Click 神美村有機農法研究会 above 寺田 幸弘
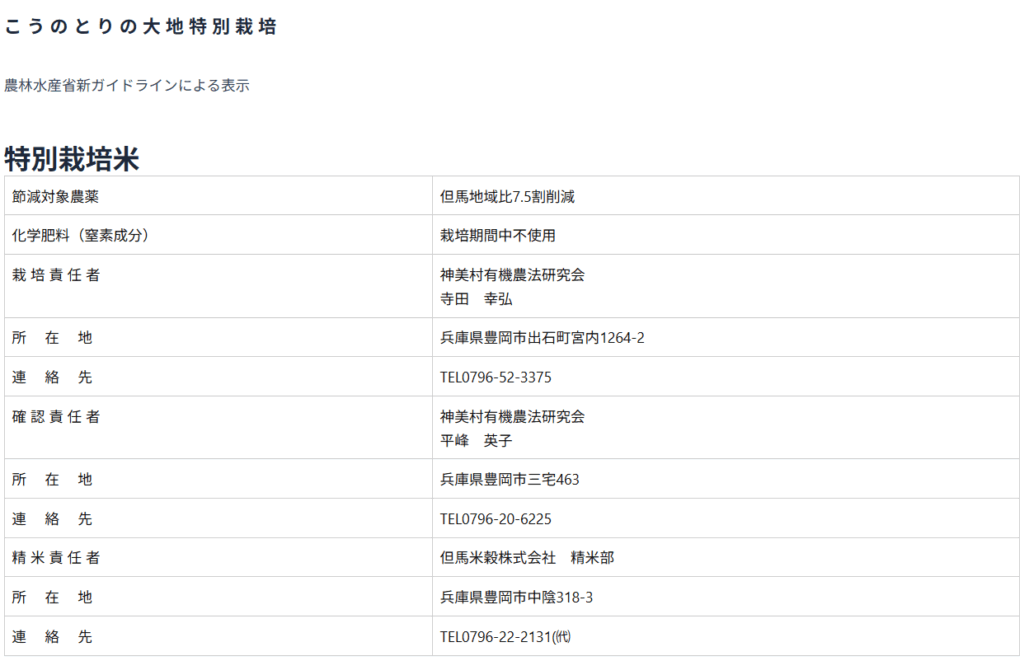This screenshot has width=1024, height=661. pyautogui.click(x=512, y=275)
